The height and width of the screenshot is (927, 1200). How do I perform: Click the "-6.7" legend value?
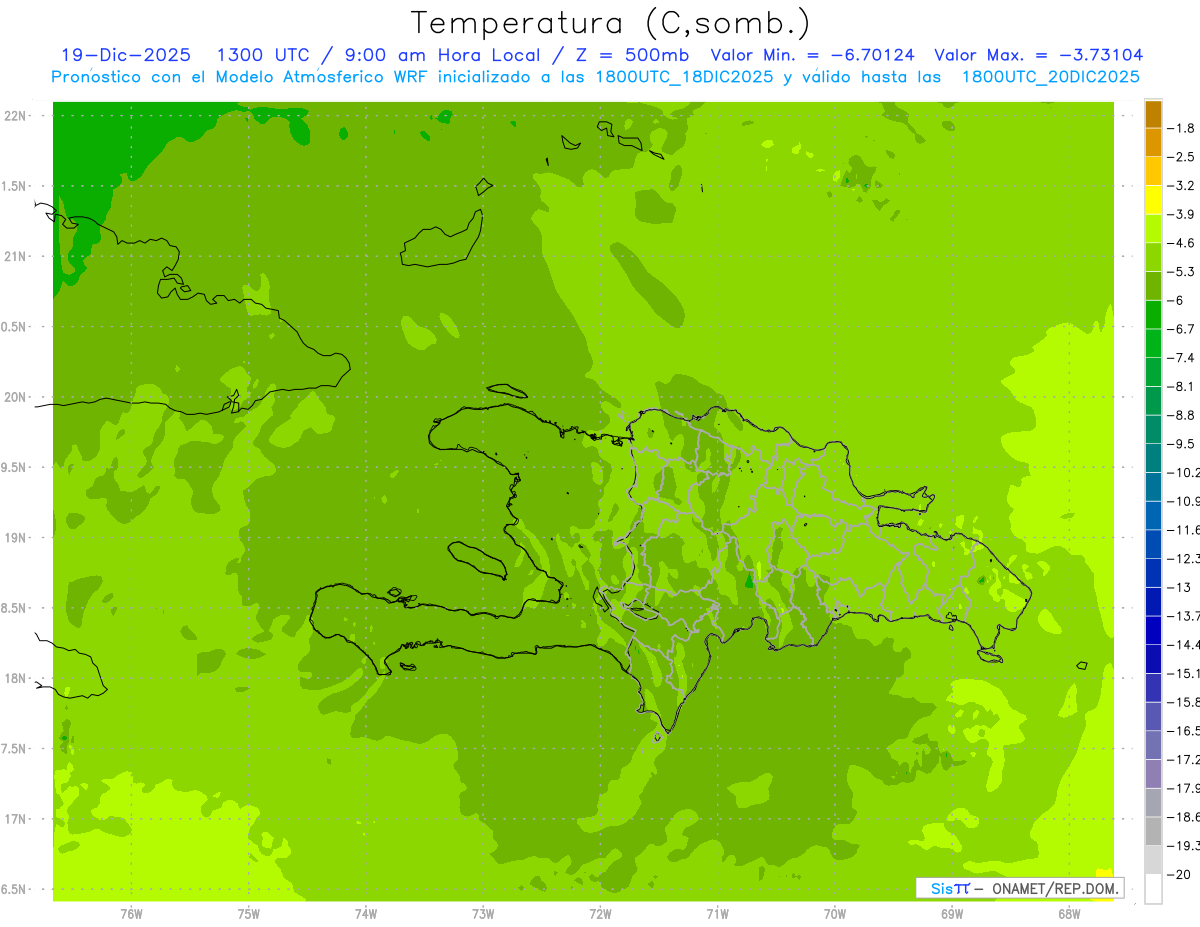click(x=1182, y=329)
